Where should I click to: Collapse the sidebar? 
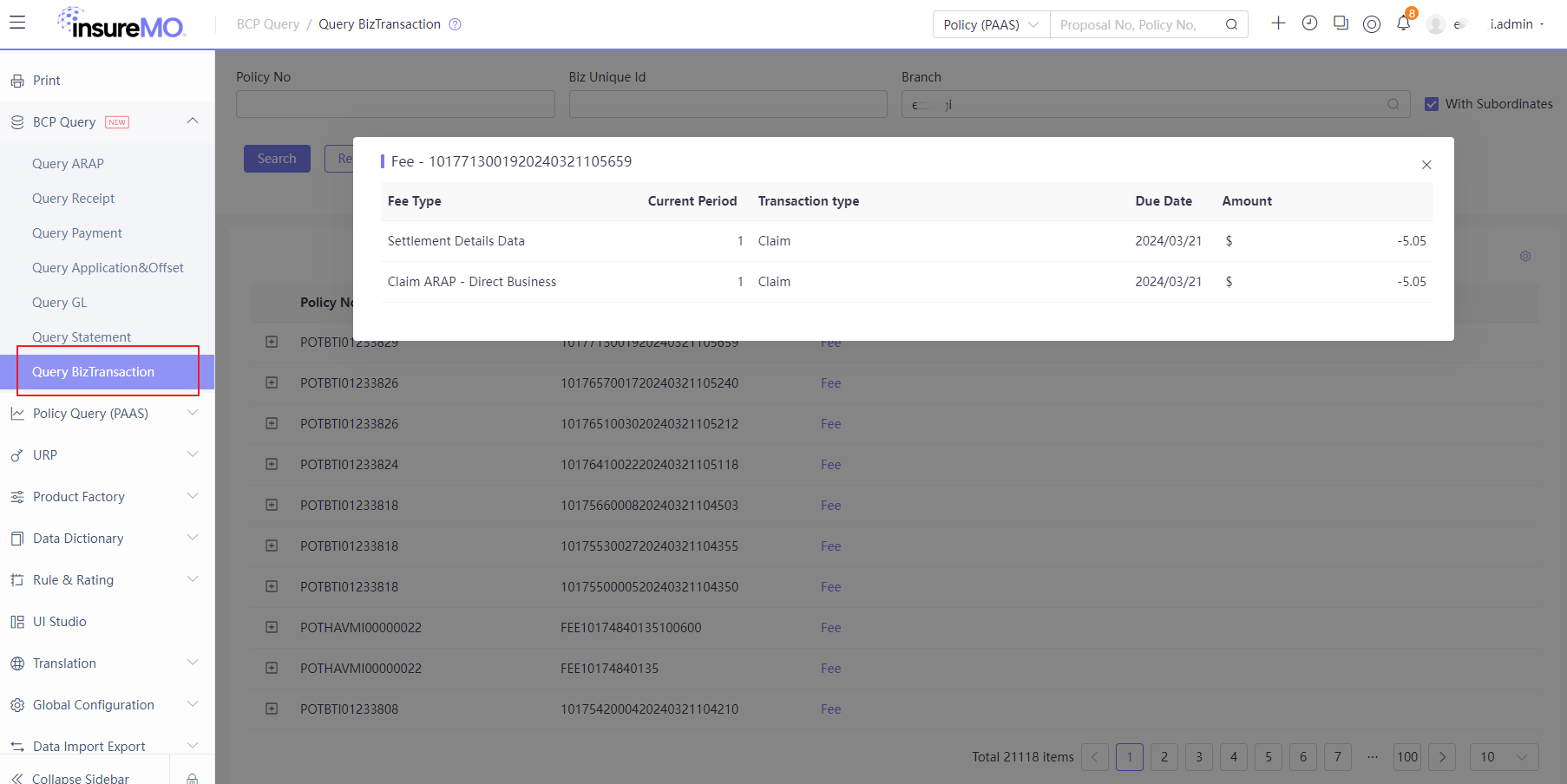[x=70, y=778]
